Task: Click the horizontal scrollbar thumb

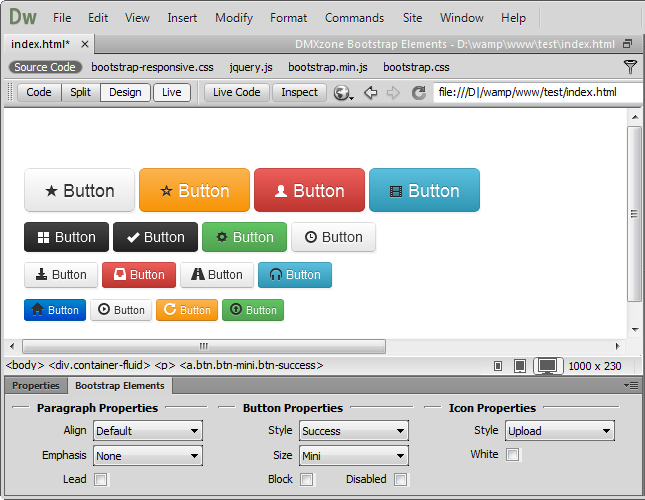Action: [x=204, y=346]
